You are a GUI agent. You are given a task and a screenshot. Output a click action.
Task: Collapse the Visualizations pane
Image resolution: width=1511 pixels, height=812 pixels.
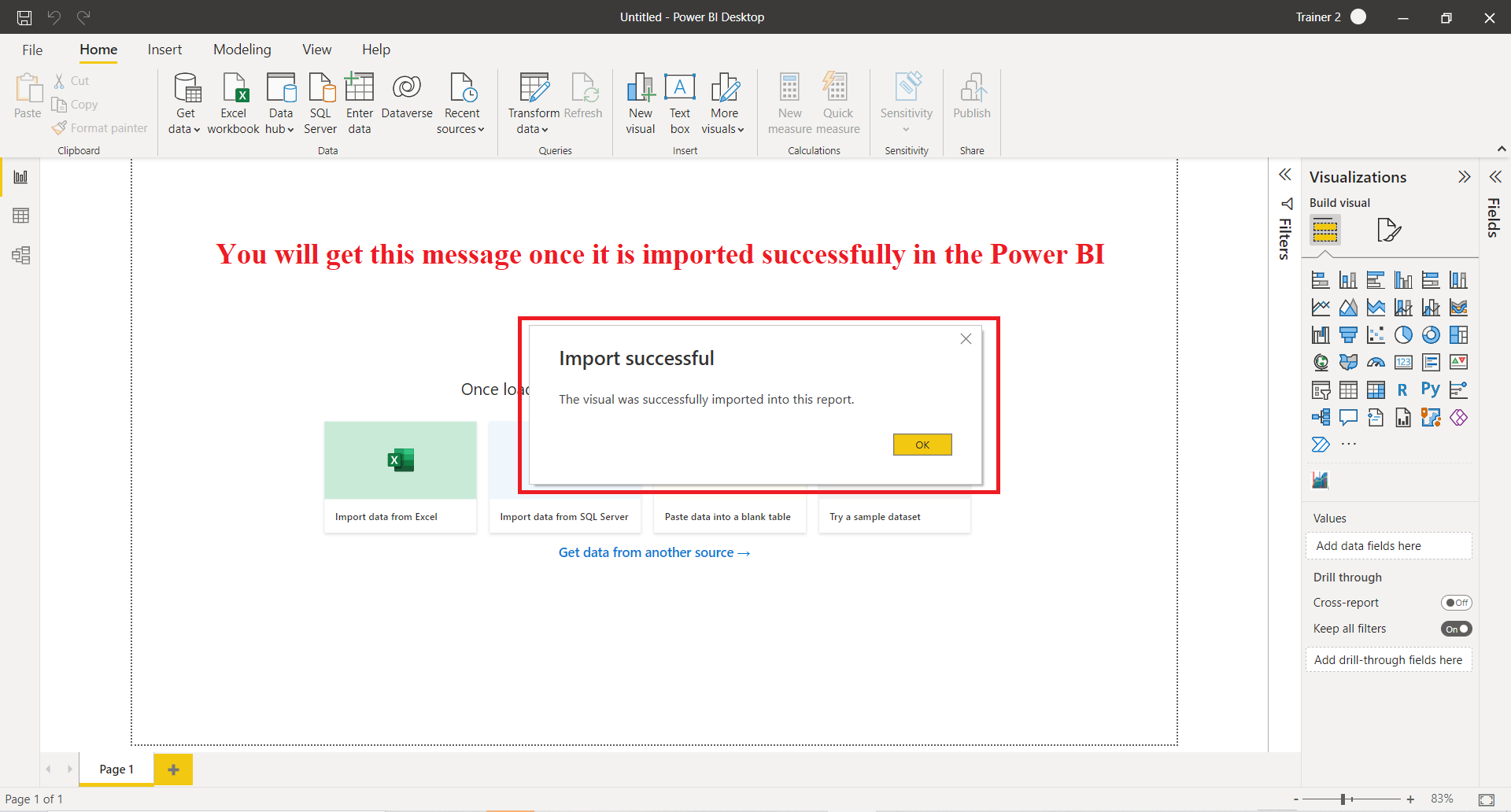(x=1464, y=177)
